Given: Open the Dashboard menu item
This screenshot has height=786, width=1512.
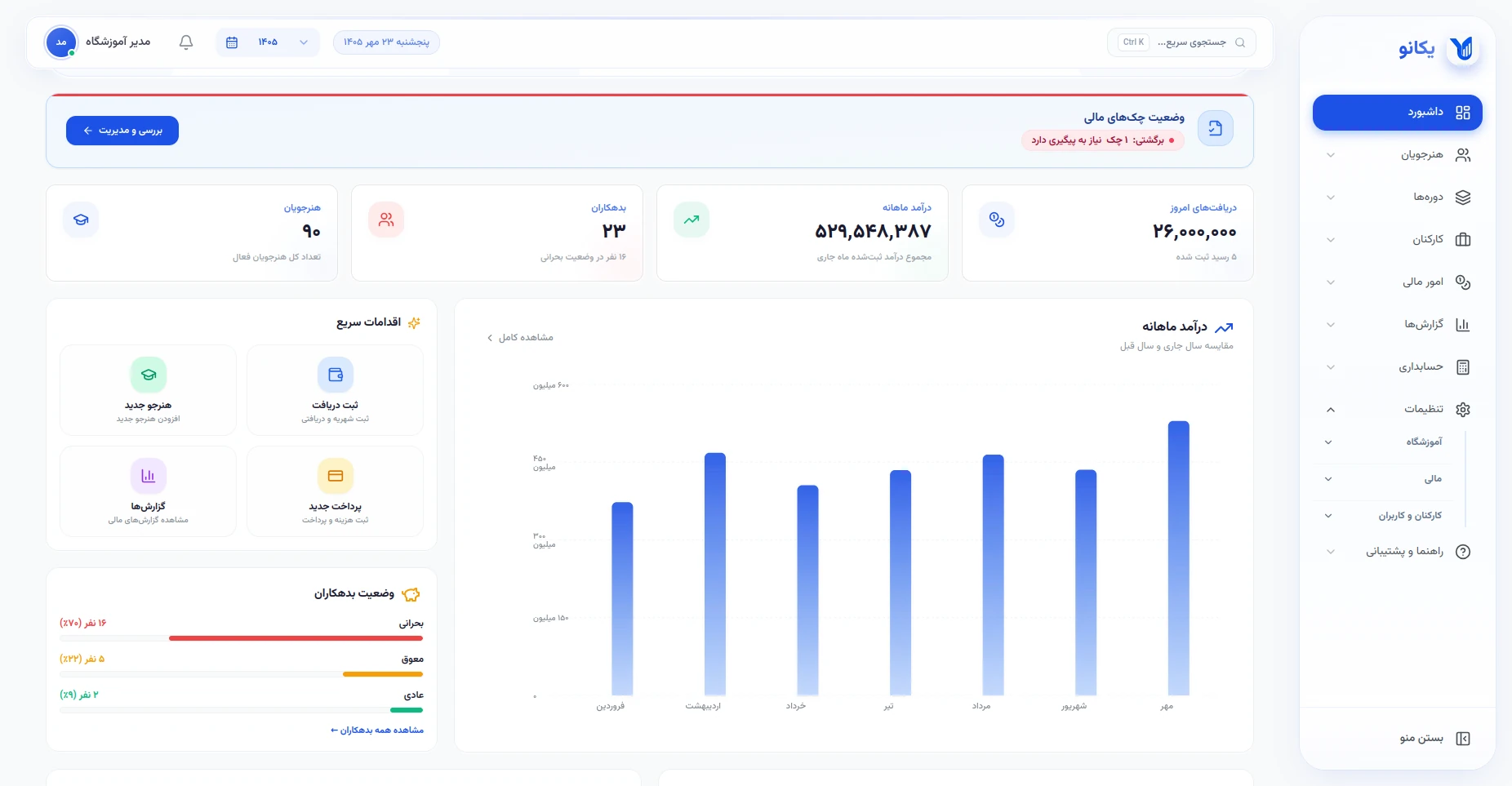Looking at the screenshot, I should point(1397,113).
